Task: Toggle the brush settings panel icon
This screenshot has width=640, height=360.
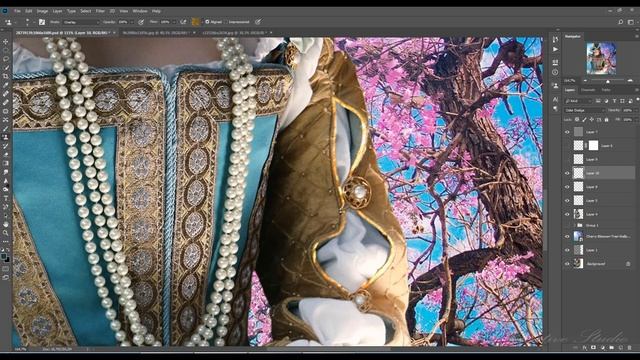Action: 42,22
